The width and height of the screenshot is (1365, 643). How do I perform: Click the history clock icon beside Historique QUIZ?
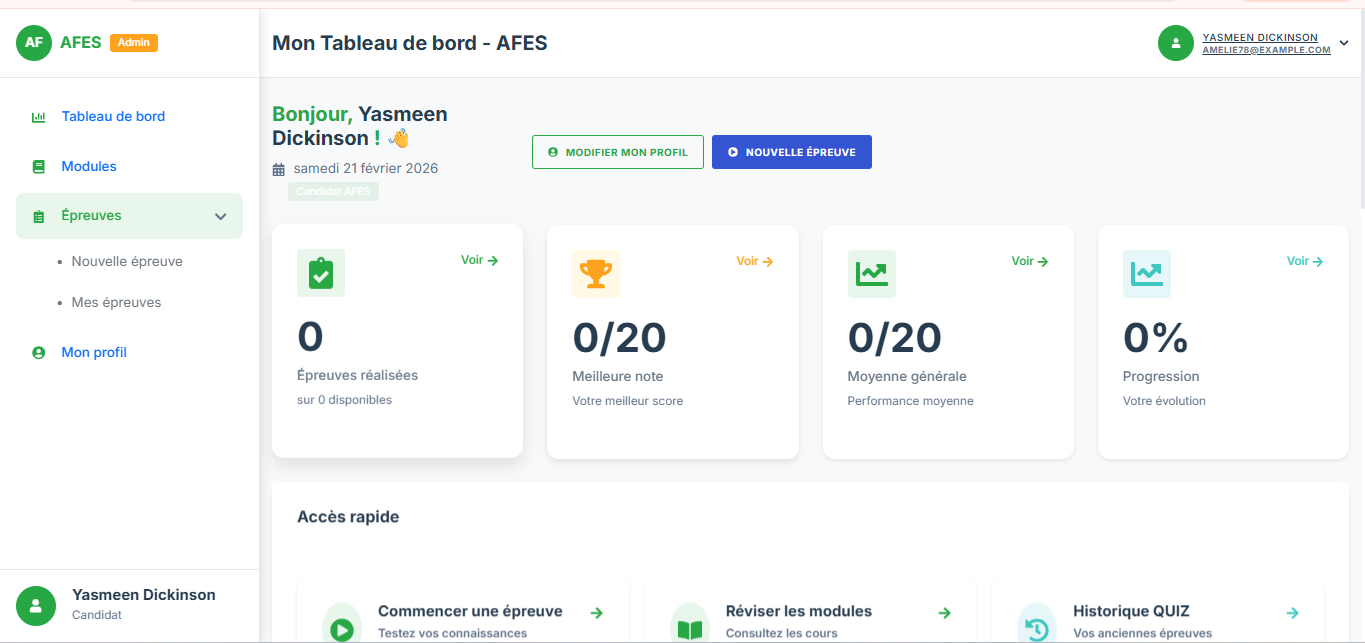(1036, 627)
